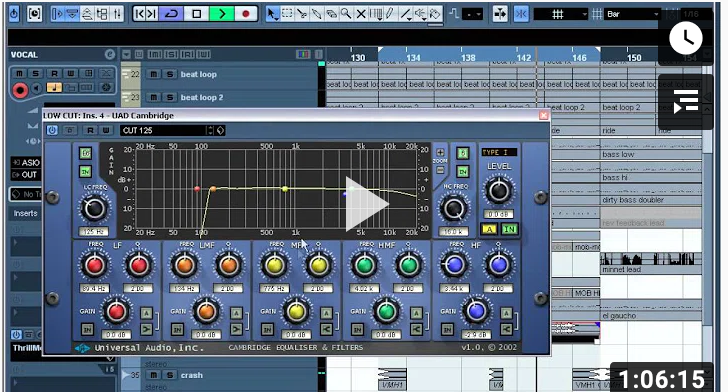Select the Zoom magnifier tool

click(346, 14)
